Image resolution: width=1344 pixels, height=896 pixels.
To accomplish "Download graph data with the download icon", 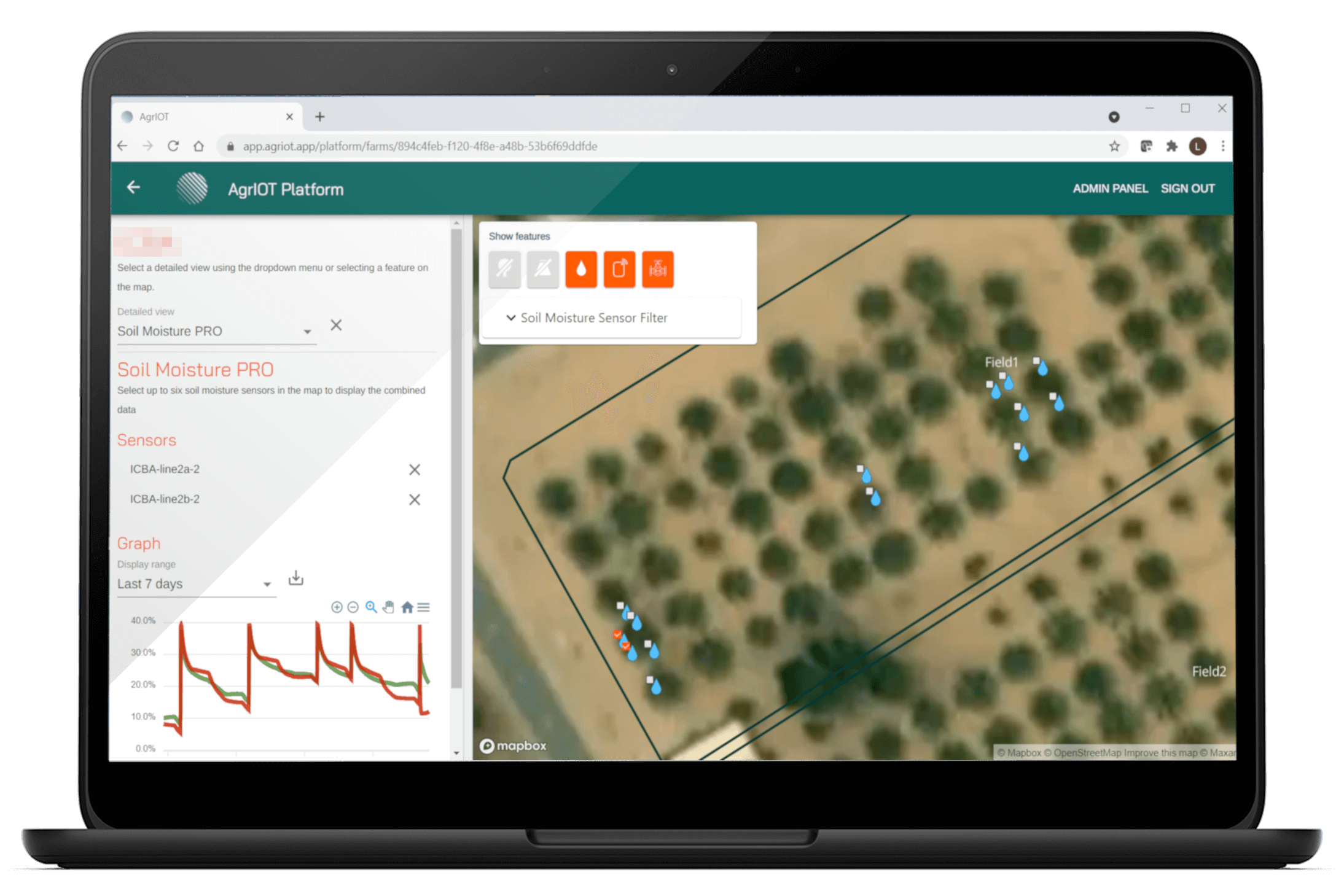I will tap(296, 578).
